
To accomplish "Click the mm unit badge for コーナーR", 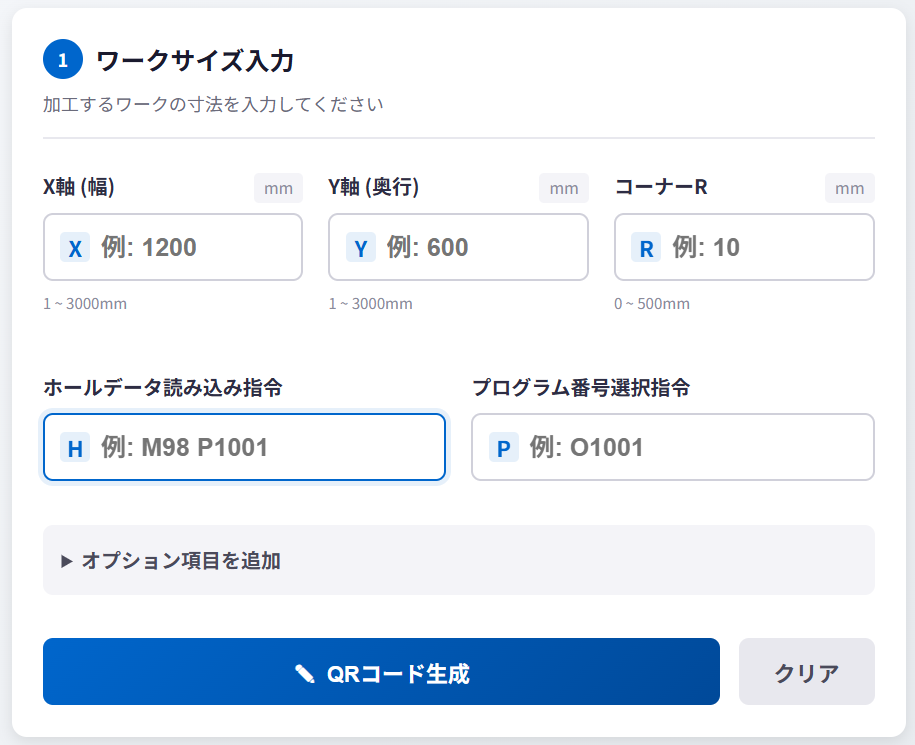I will pos(849,188).
